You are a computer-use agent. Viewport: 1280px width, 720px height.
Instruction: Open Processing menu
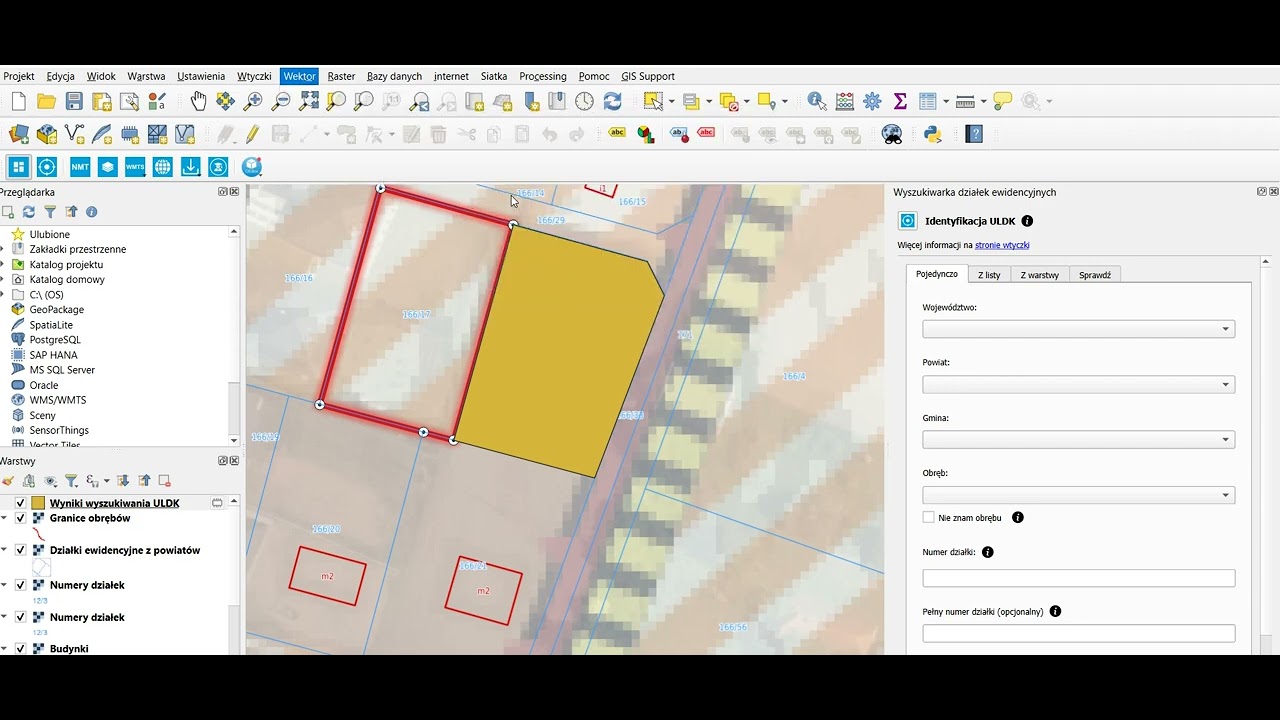point(543,76)
